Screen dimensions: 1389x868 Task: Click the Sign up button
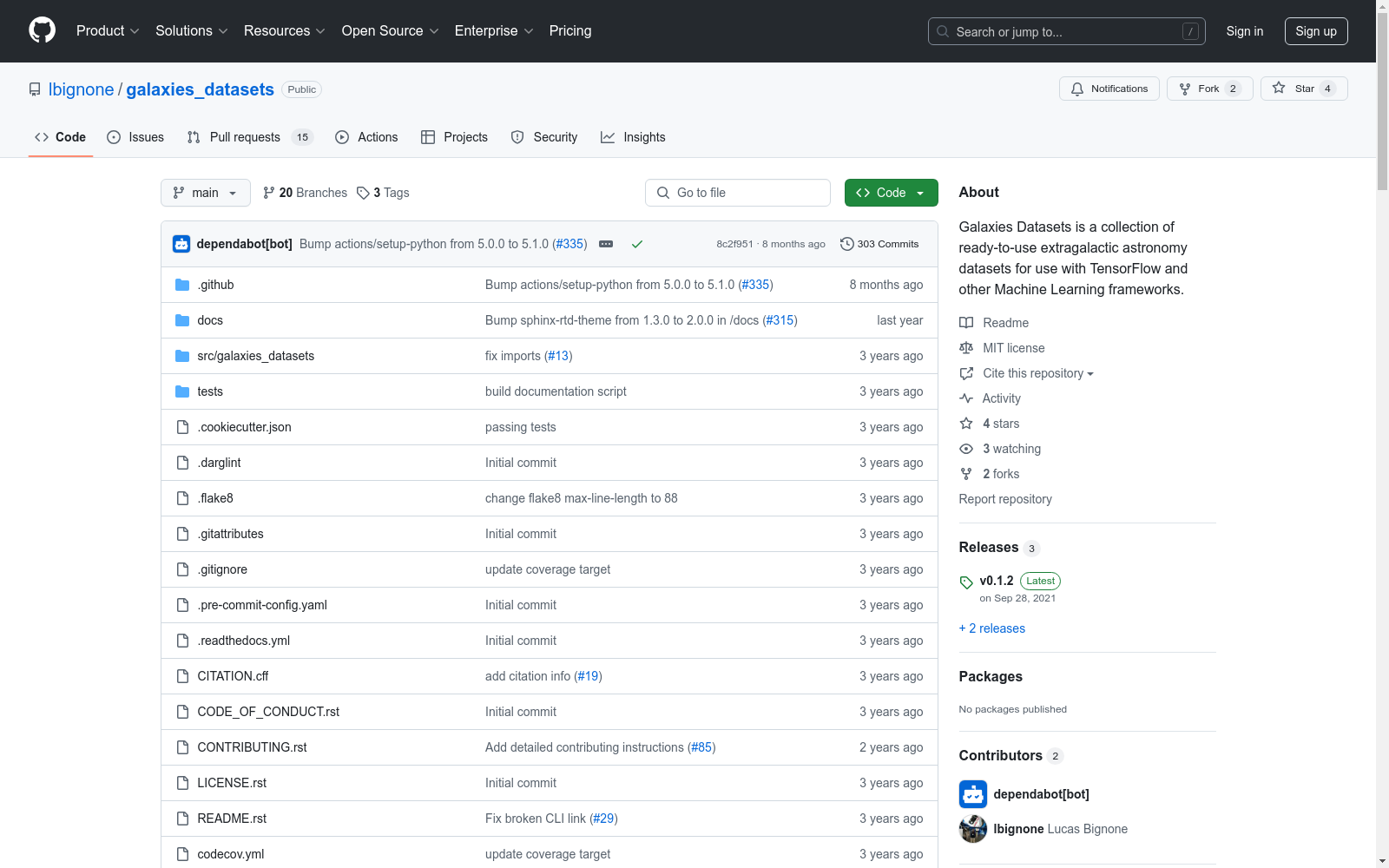1316,31
